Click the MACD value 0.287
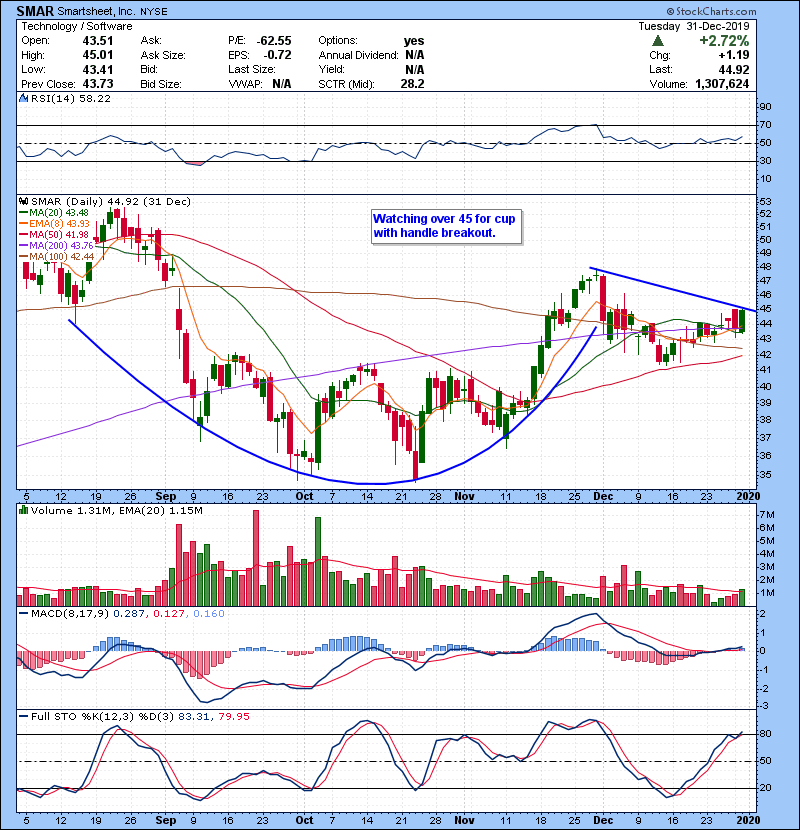 [129, 614]
